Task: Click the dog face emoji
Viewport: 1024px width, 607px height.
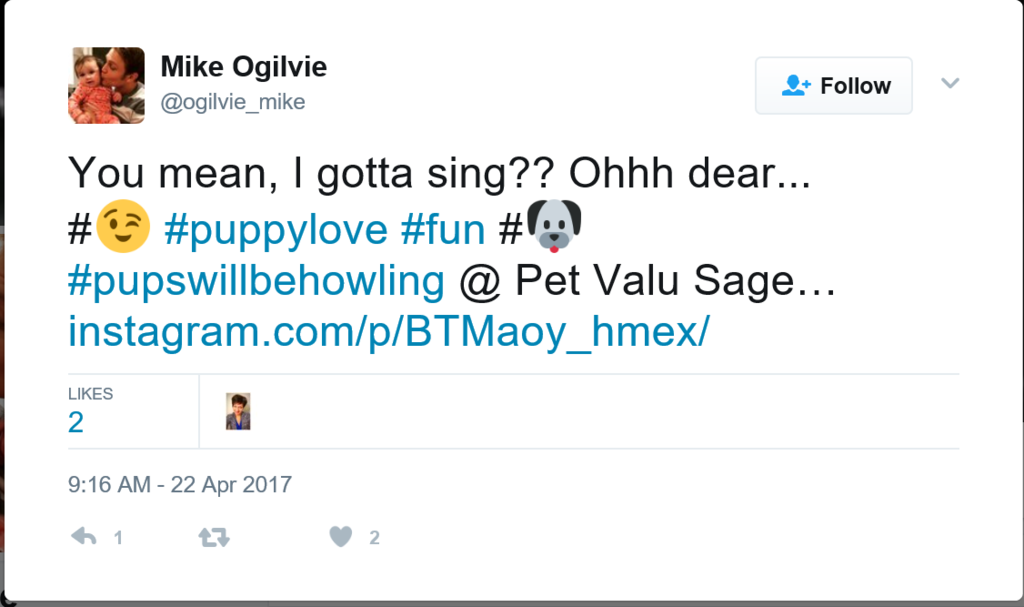Action: 554,226
